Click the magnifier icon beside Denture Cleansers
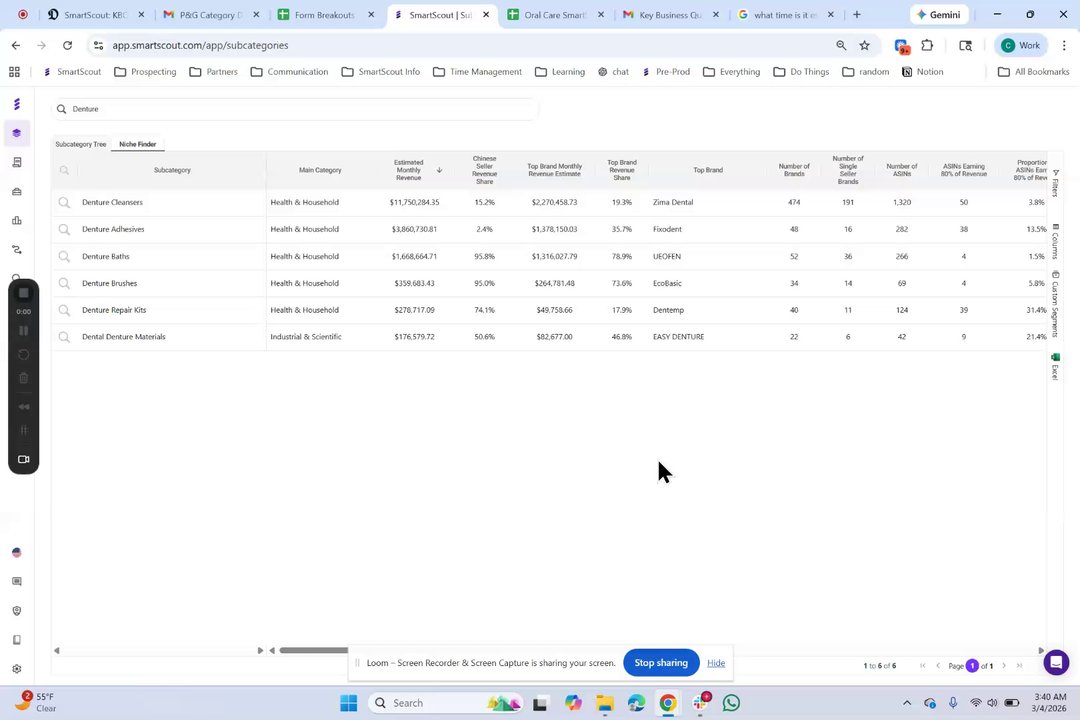 click(64, 203)
